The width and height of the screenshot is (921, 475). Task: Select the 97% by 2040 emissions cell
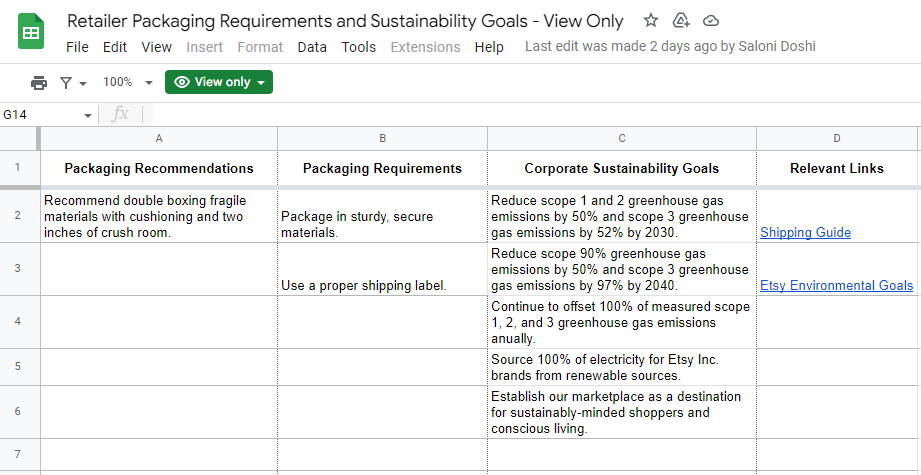(x=622, y=269)
